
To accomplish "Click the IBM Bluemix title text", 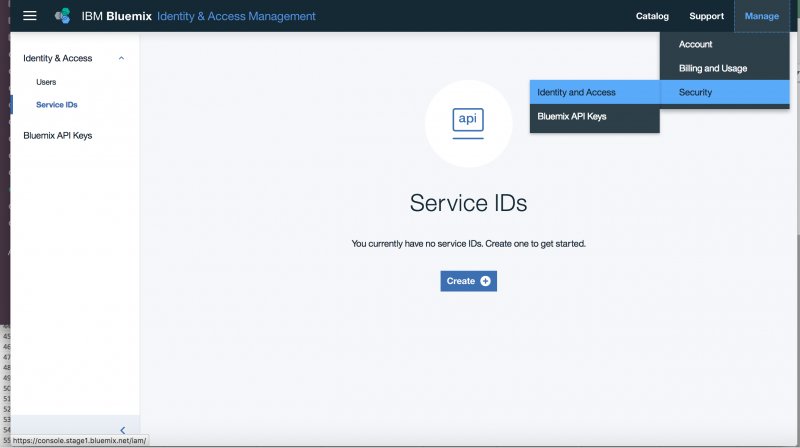I will pyautogui.click(x=116, y=16).
